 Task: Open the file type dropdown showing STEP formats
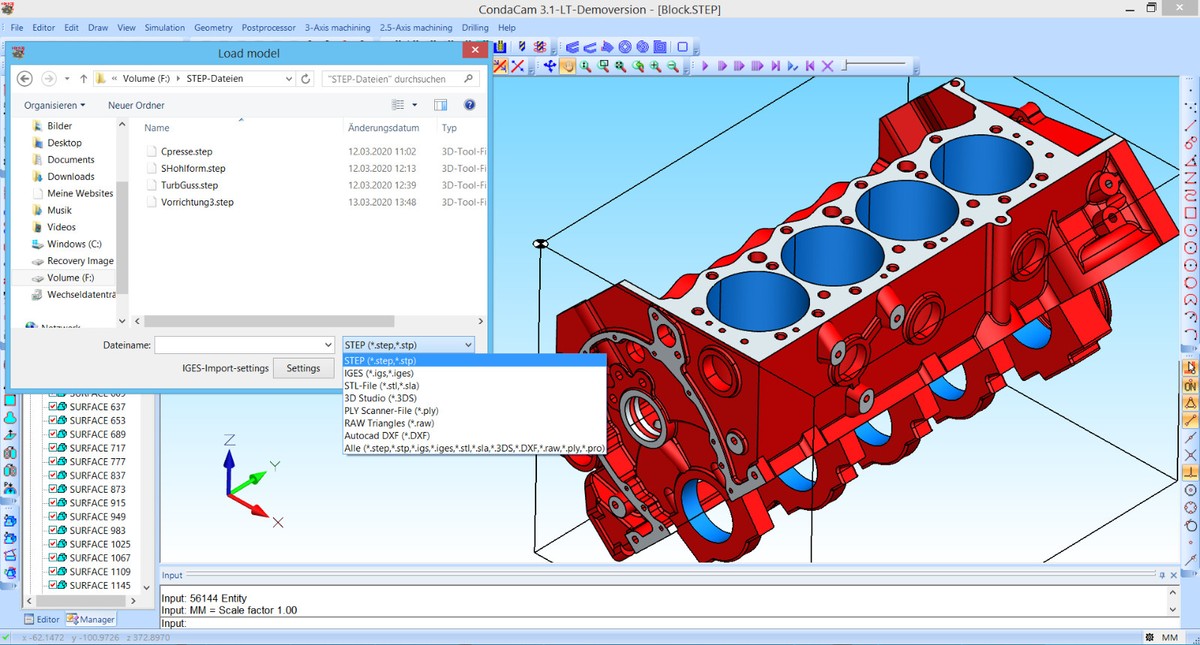469,344
